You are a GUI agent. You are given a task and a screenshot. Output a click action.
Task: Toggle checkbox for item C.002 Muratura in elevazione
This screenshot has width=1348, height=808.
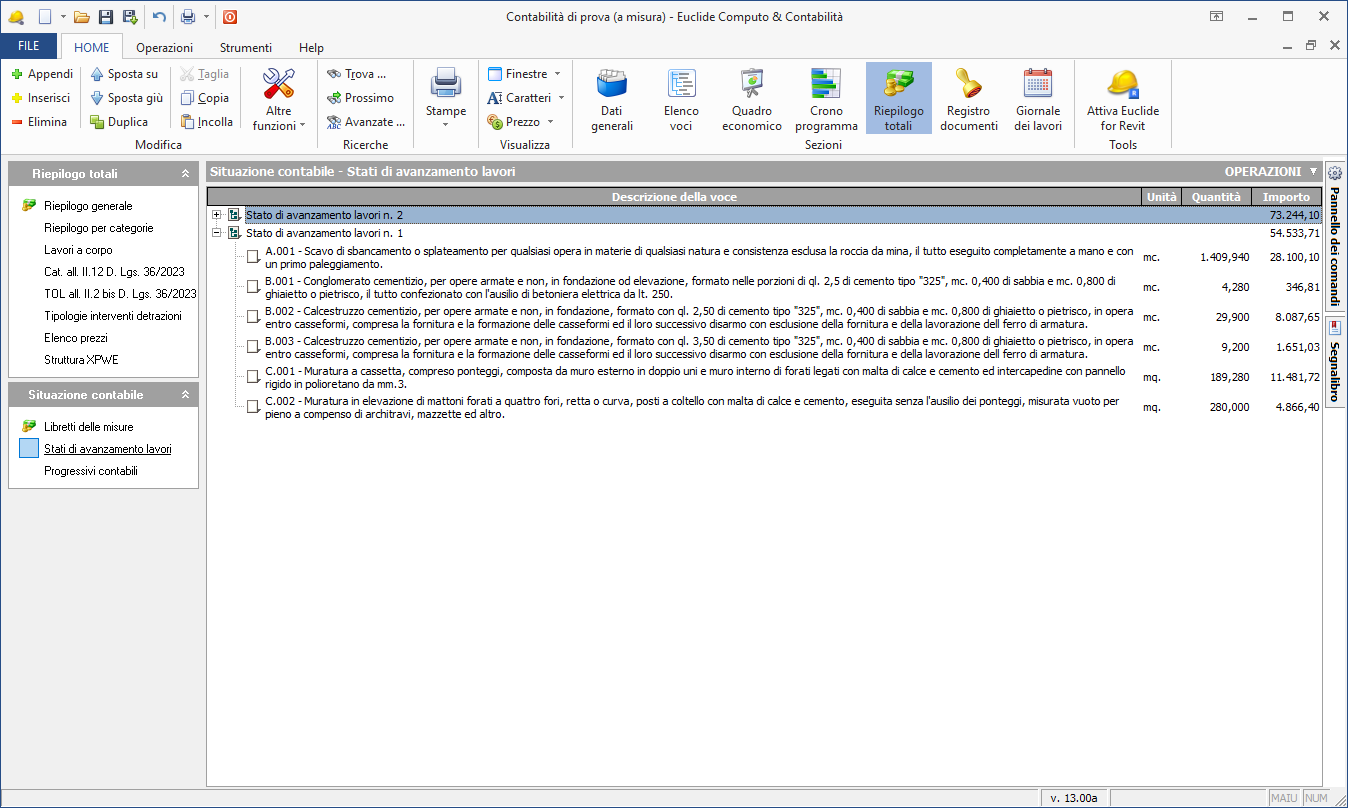click(253, 408)
